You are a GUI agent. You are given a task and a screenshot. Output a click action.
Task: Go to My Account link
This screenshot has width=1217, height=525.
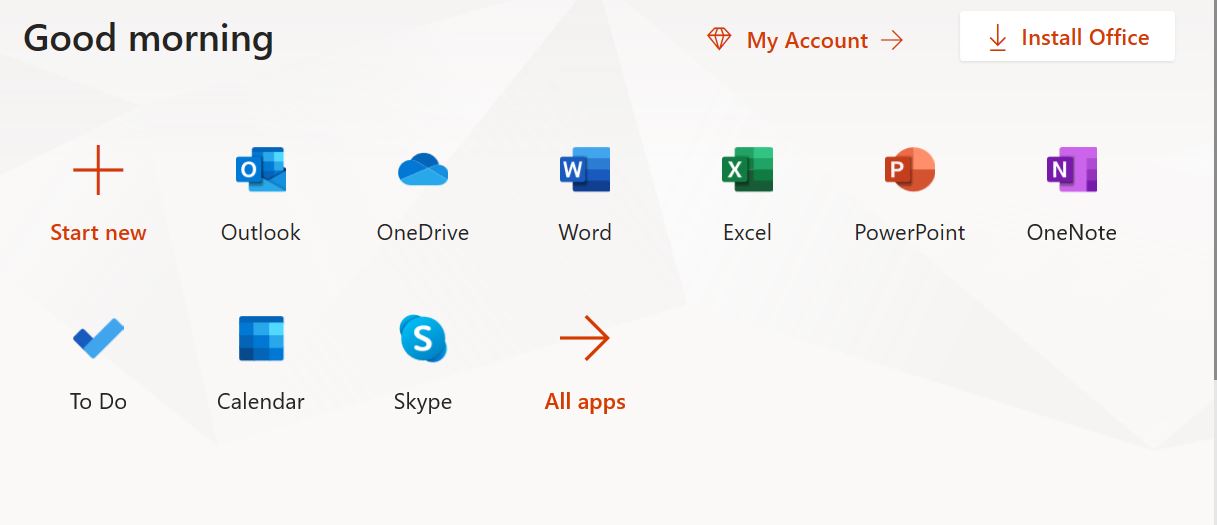pyautogui.click(x=807, y=40)
